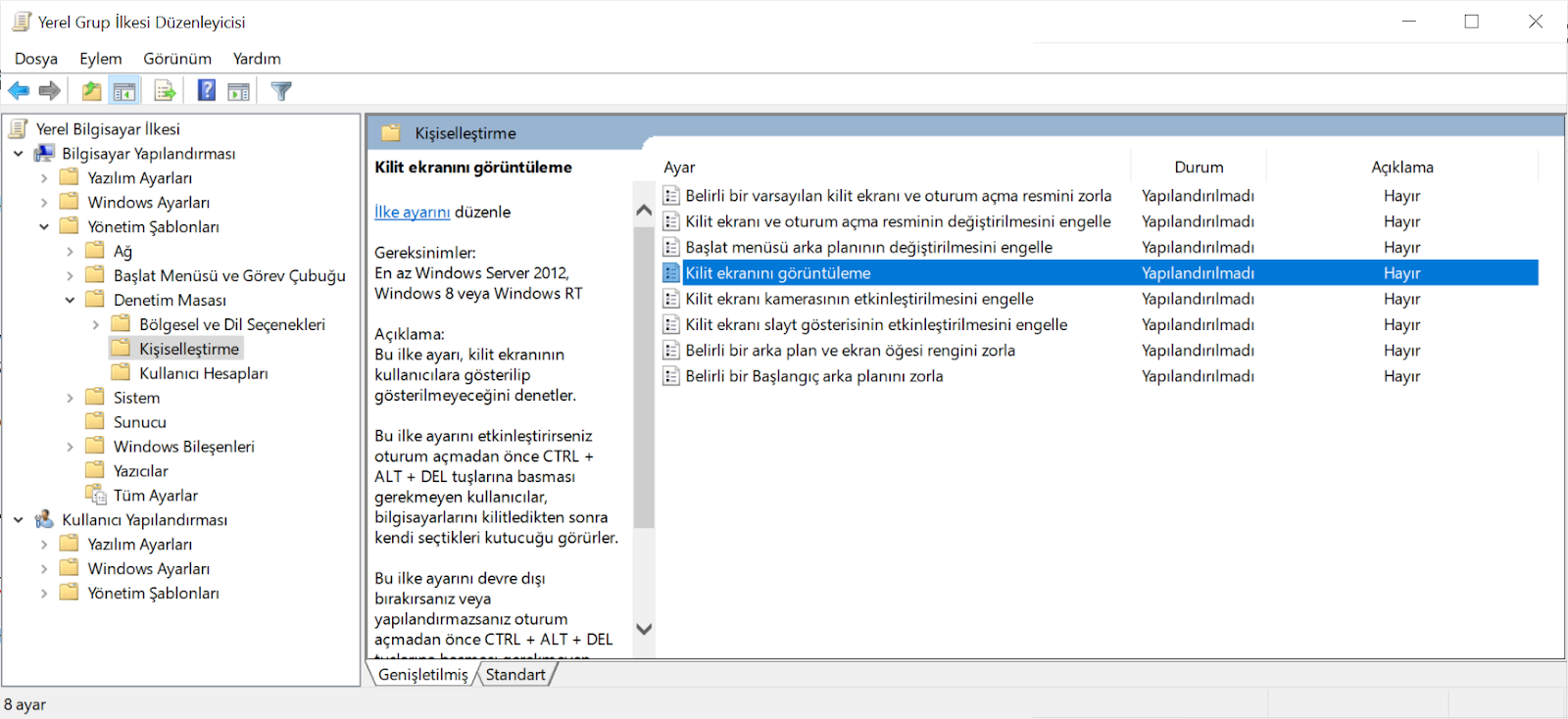The image size is (1568, 719).
Task: Click the İlke ayarını link
Action: point(413,212)
